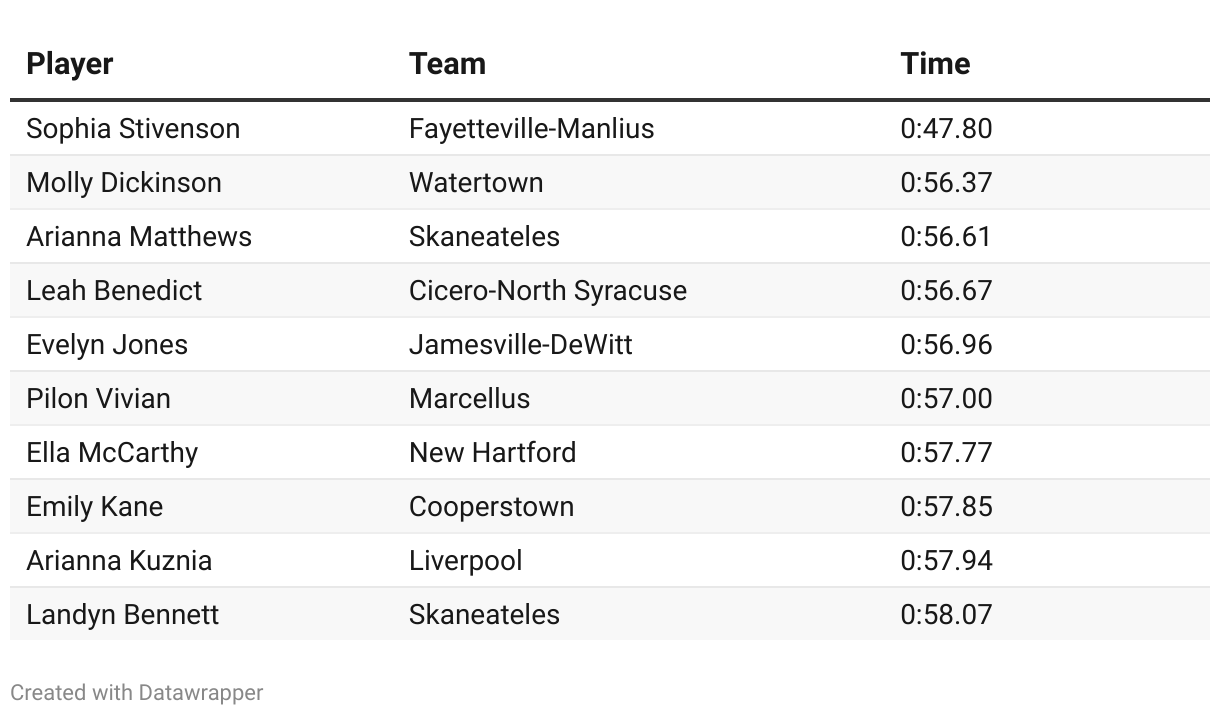Select the New Hartford team cell
This screenshot has height=716, width=1220.
click(x=492, y=453)
